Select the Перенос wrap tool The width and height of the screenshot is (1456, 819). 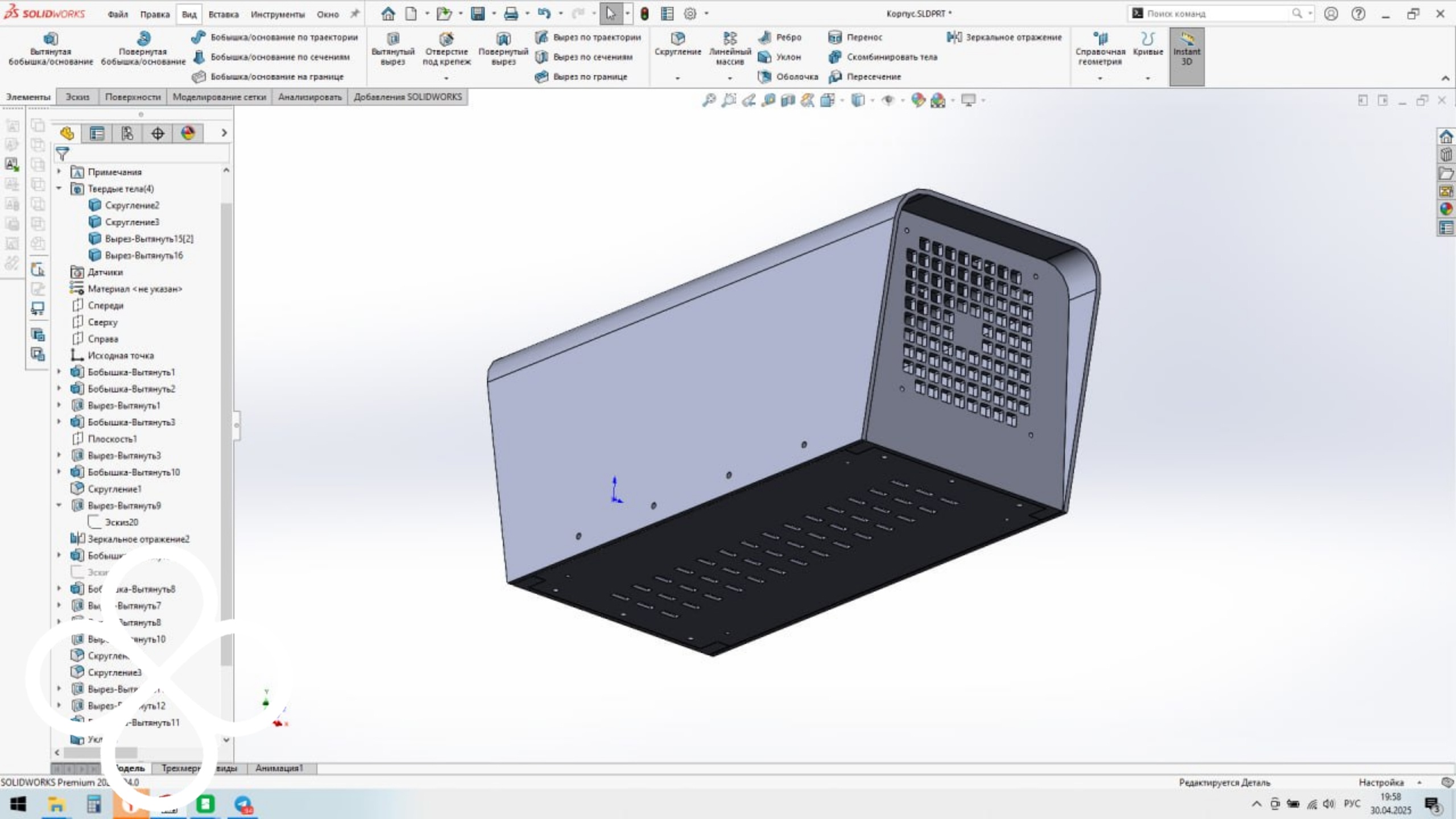coord(855,38)
